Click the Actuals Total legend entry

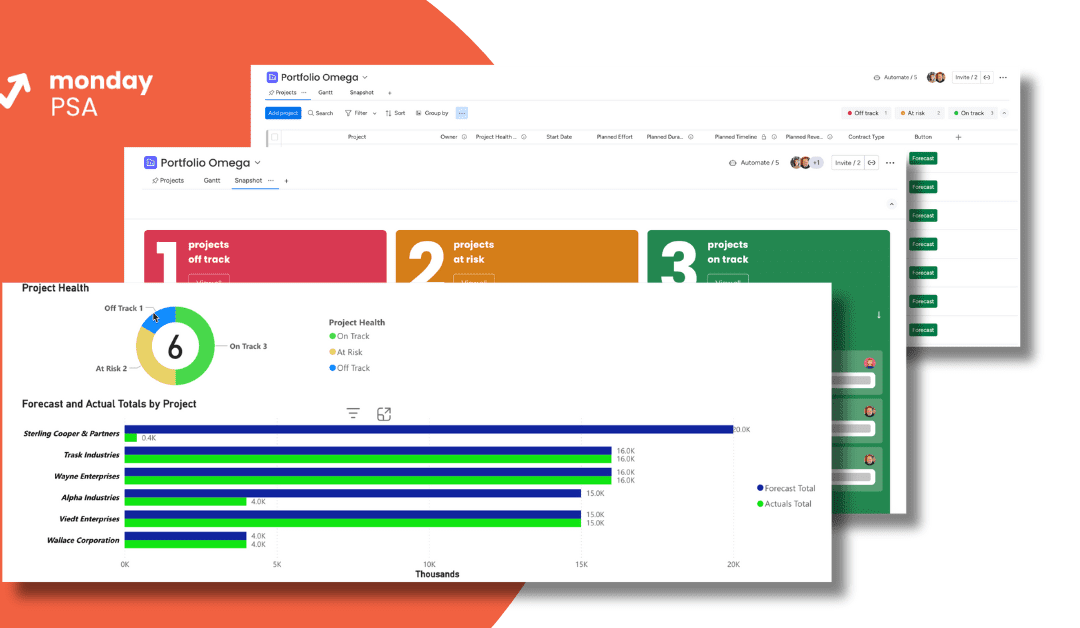point(784,504)
